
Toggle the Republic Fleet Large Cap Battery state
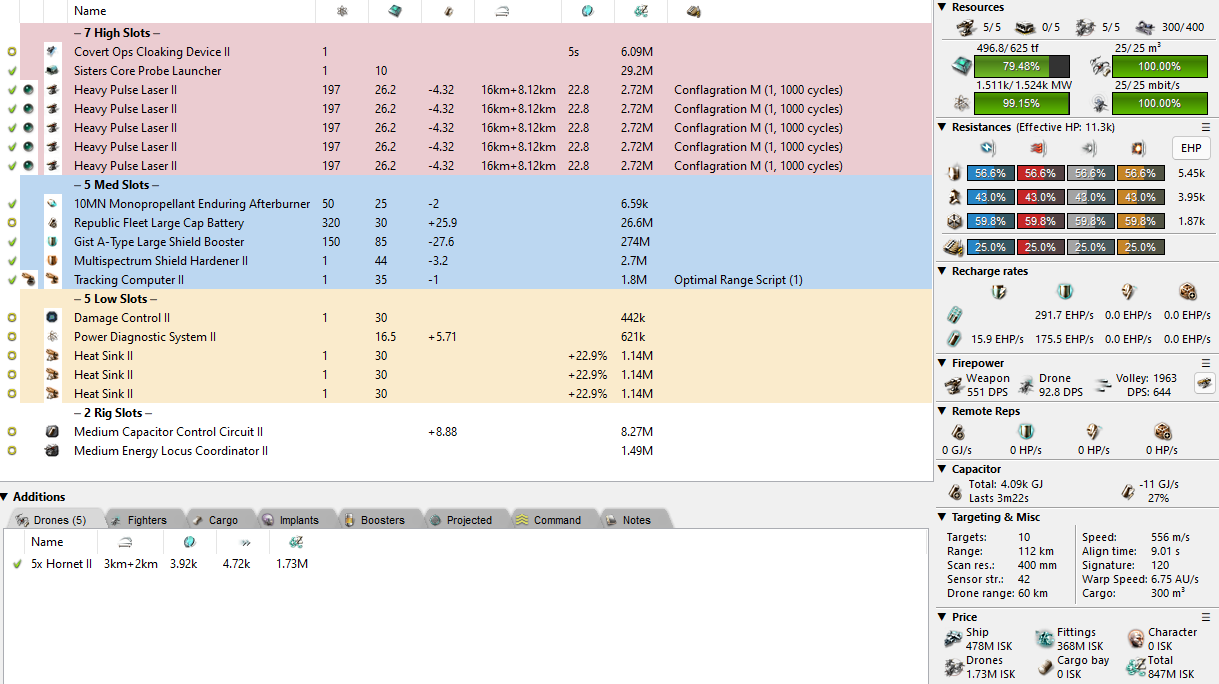tap(12, 223)
